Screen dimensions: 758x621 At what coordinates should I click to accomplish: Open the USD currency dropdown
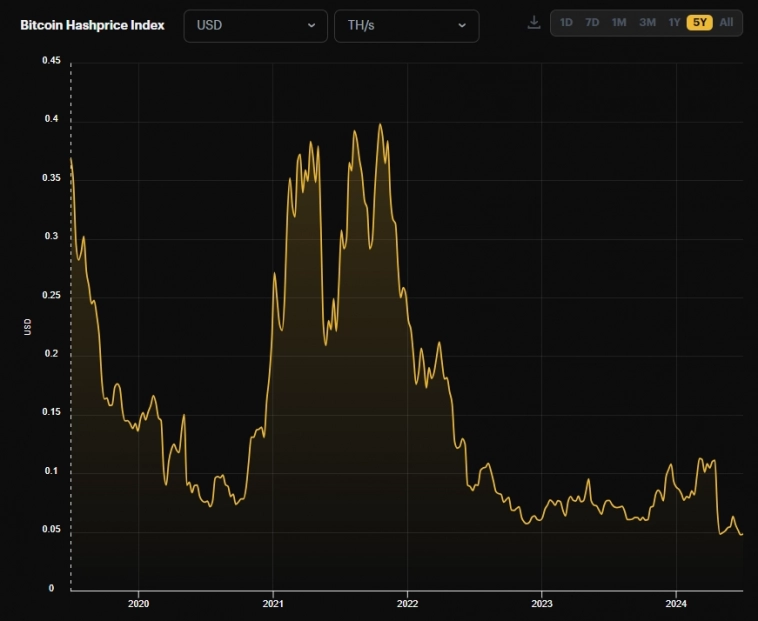[x=255, y=25]
